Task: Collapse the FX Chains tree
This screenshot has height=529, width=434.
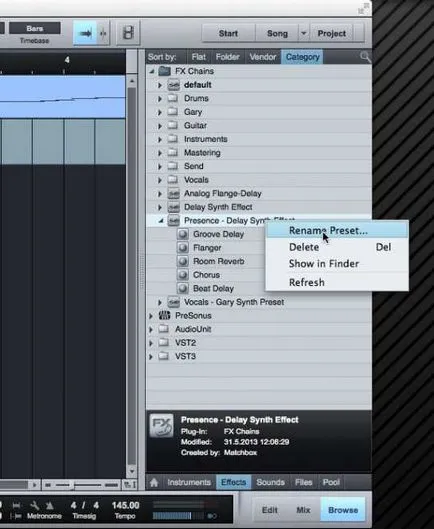Action: (x=152, y=71)
